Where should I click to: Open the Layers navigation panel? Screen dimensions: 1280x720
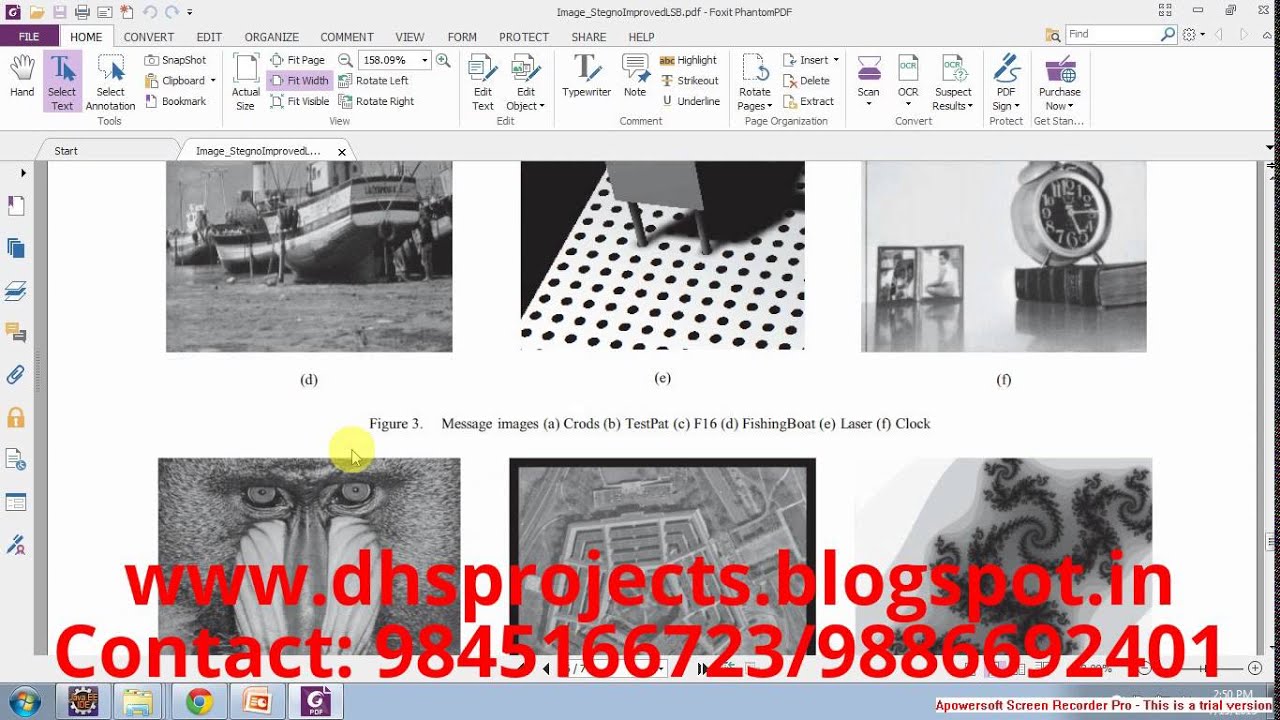pyautogui.click(x=15, y=291)
